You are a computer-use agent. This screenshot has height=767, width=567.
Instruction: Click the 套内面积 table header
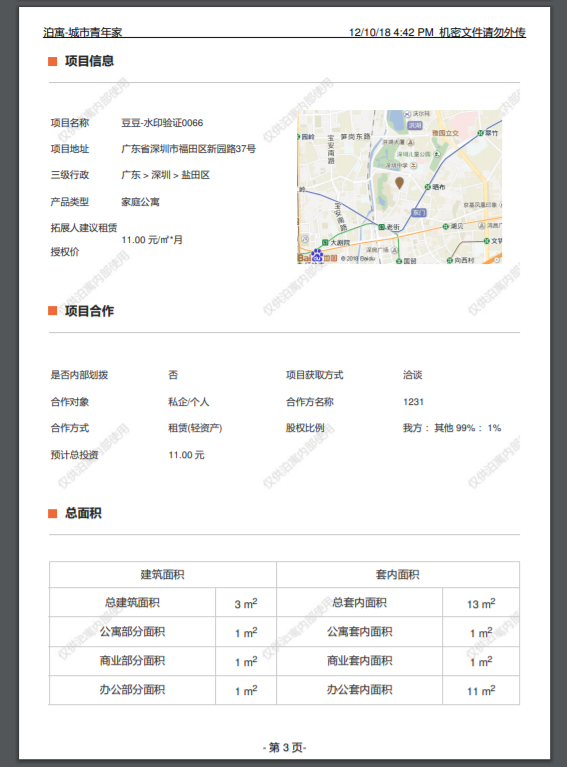tap(397, 575)
